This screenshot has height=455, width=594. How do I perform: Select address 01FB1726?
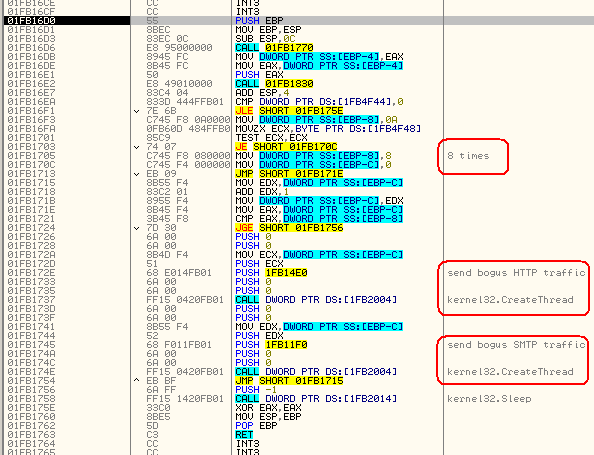click(x=31, y=237)
